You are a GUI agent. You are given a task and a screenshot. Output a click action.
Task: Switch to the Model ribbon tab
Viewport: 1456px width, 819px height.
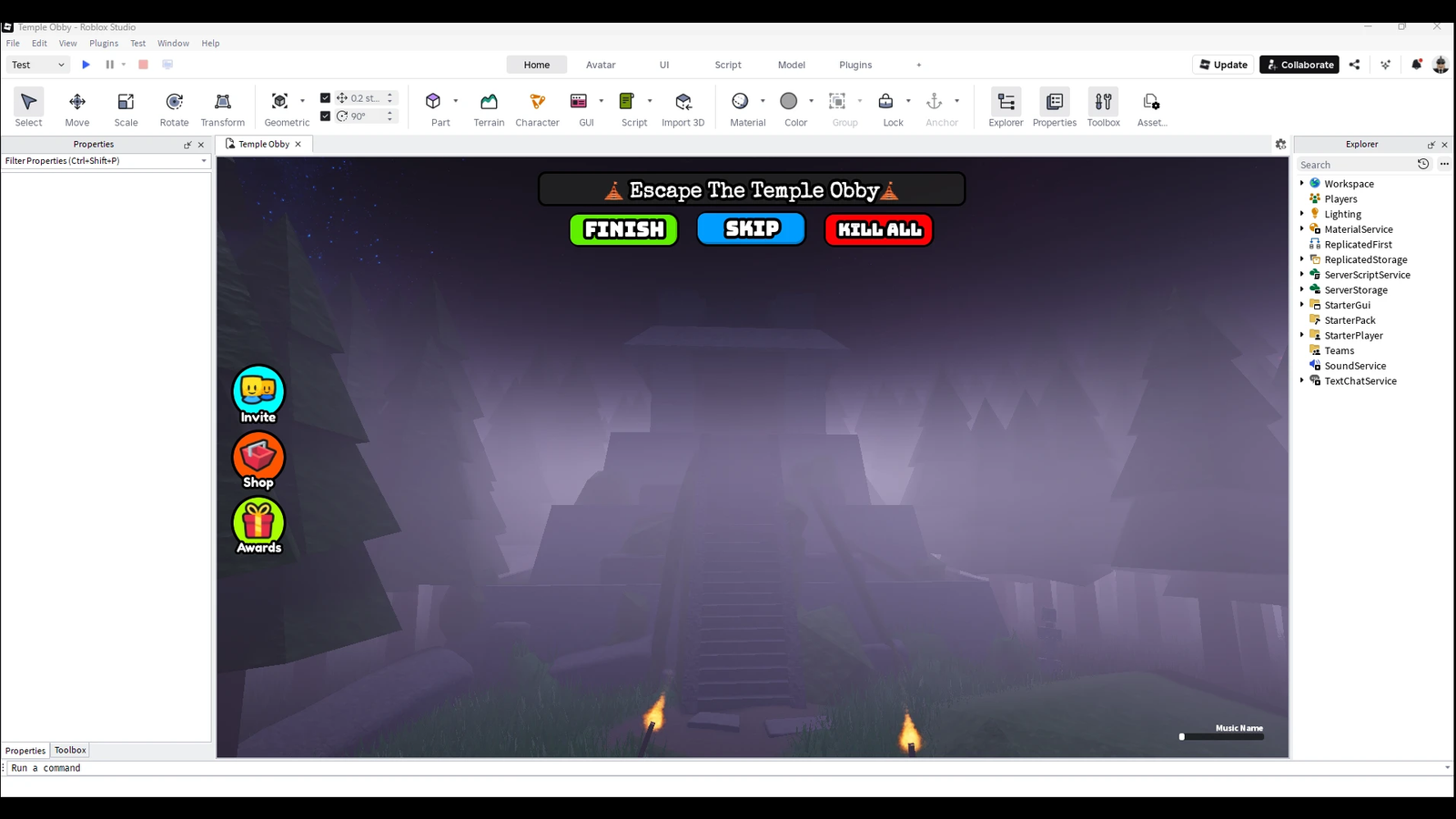(x=792, y=65)
